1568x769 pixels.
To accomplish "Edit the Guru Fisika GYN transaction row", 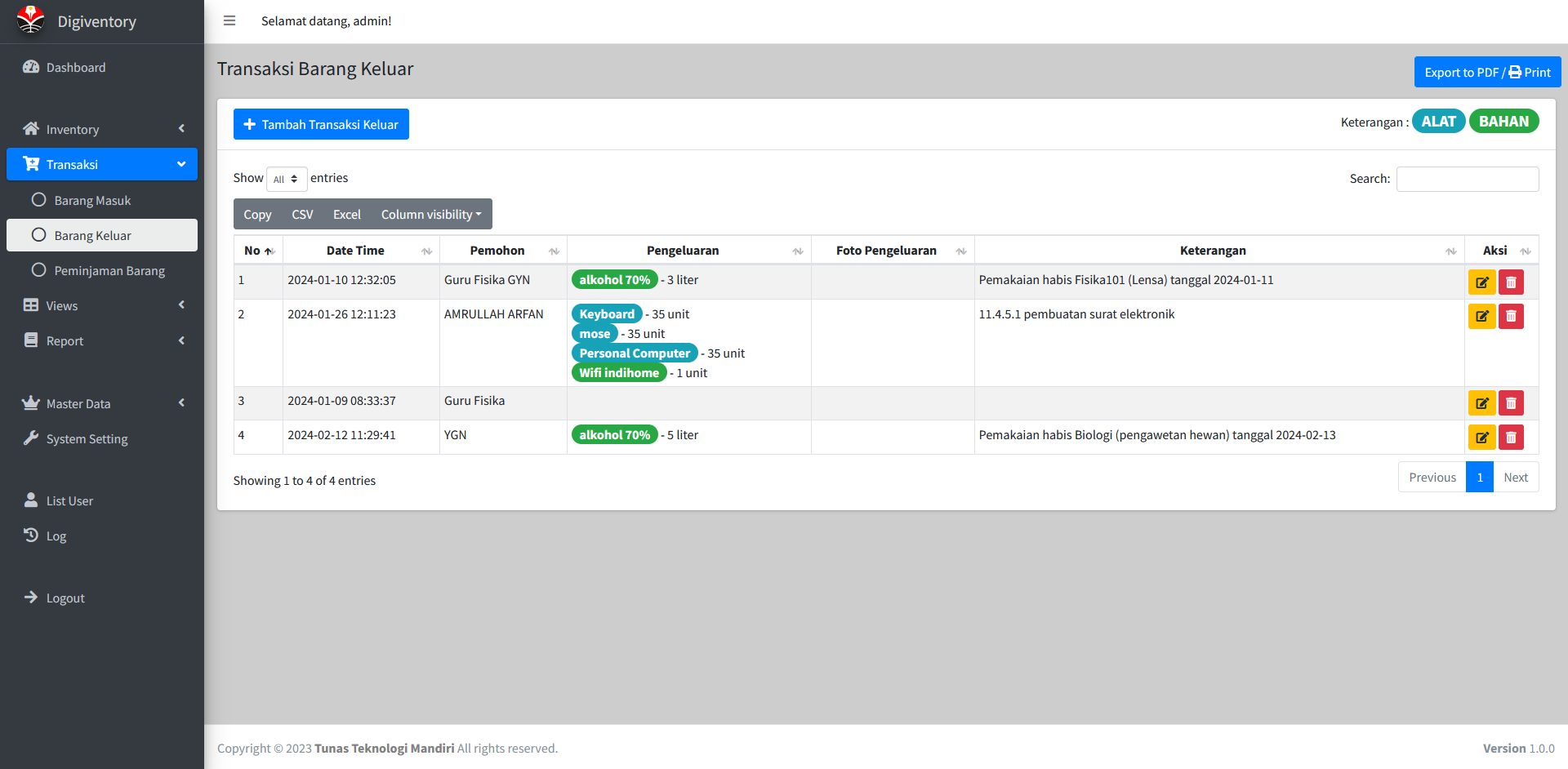I will coord(1481,282).
